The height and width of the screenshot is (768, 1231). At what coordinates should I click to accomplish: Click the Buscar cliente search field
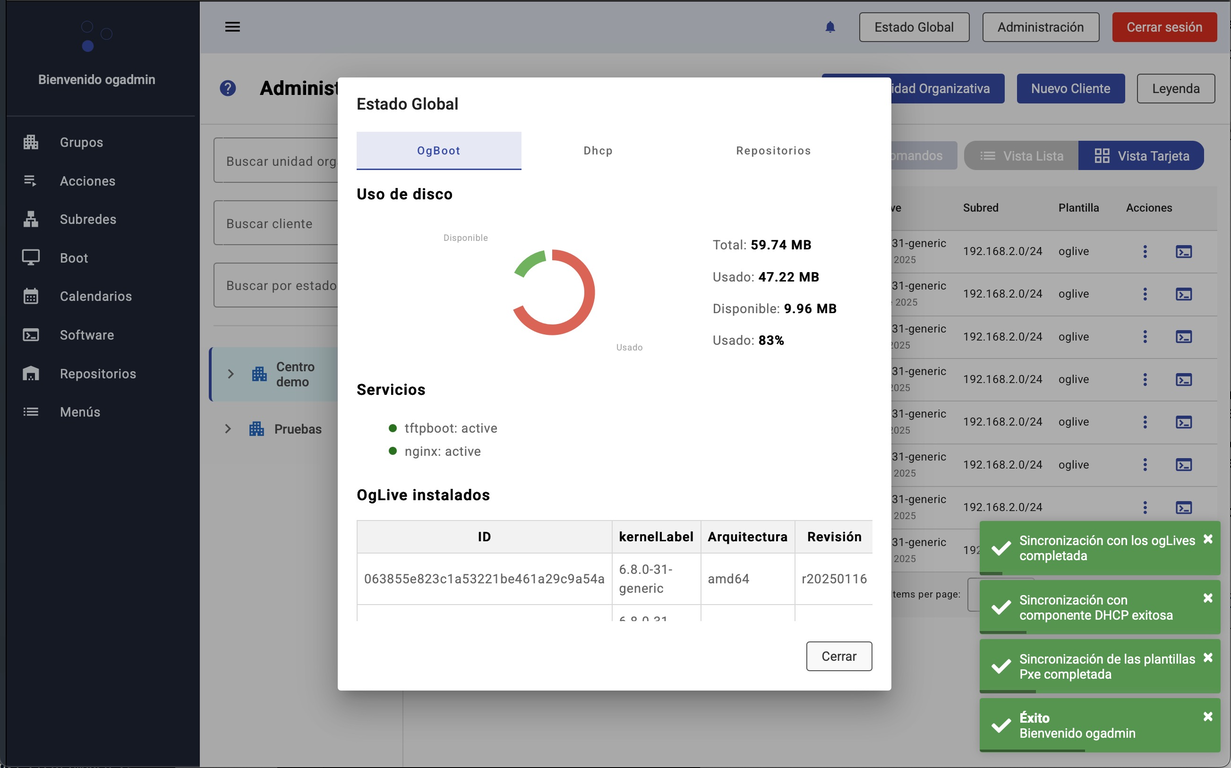point(276,224)
